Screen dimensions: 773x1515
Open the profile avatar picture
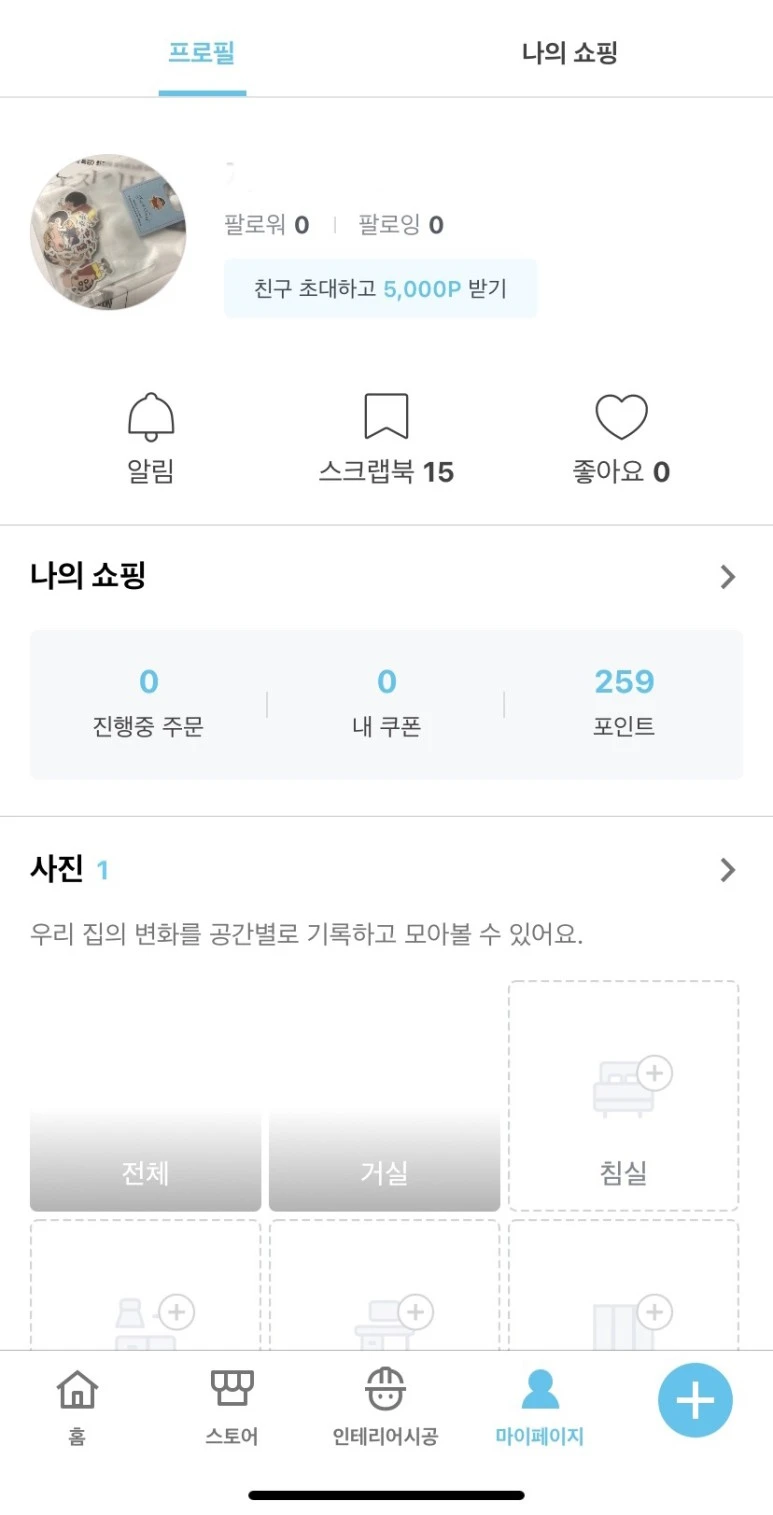click(x=108, y=232)
